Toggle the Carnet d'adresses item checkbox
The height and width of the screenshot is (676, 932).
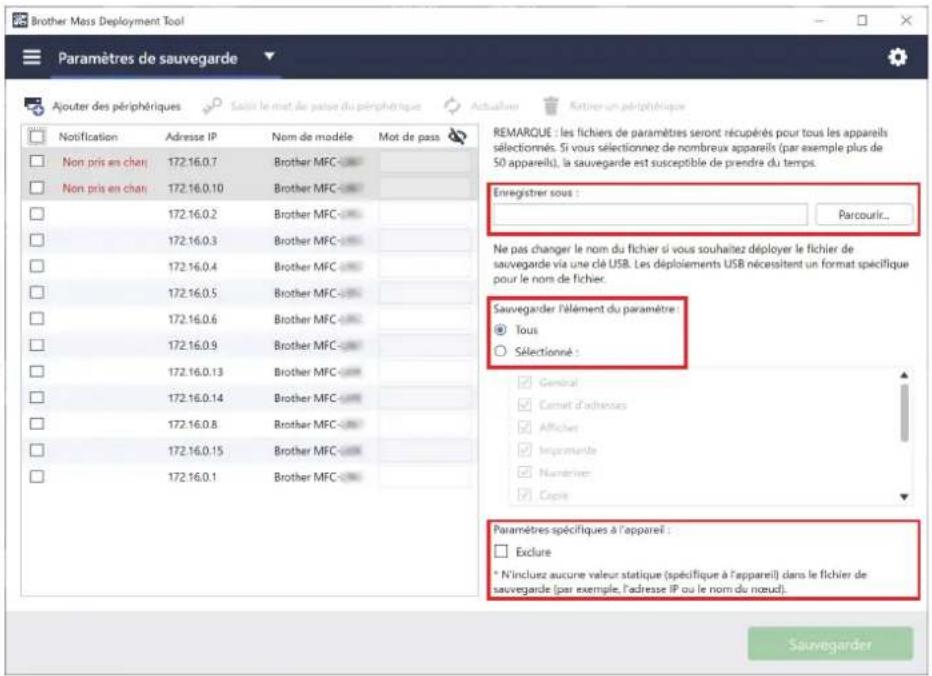point(524,405)
